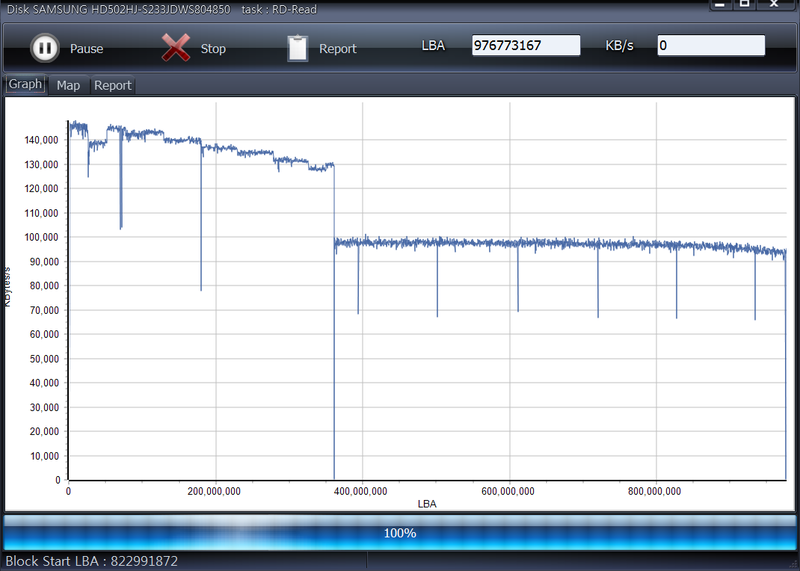Minimize the disk test window

tap(719, 4)
